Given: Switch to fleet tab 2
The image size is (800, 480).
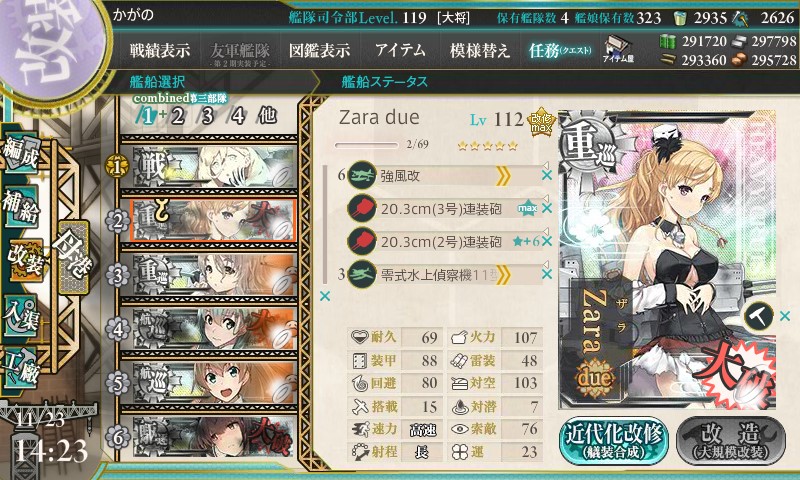Looking at the screenshot, I should click(178, 116).
